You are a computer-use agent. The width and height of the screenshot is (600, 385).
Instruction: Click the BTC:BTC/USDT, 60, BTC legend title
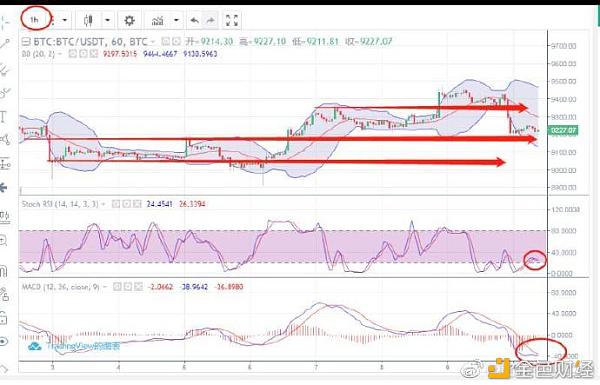[90, 41]
